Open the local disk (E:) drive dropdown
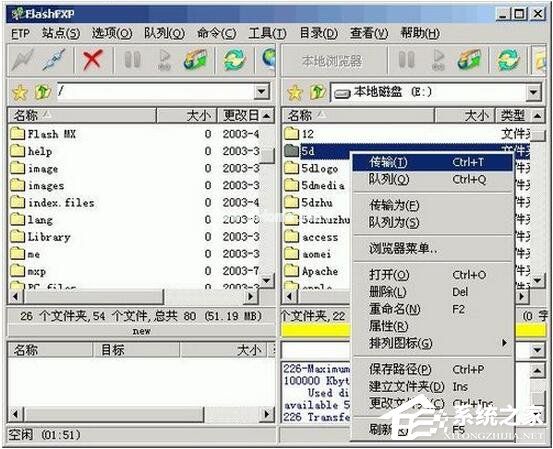The width and height of the screenshot is (553, 449). [534, 92]
